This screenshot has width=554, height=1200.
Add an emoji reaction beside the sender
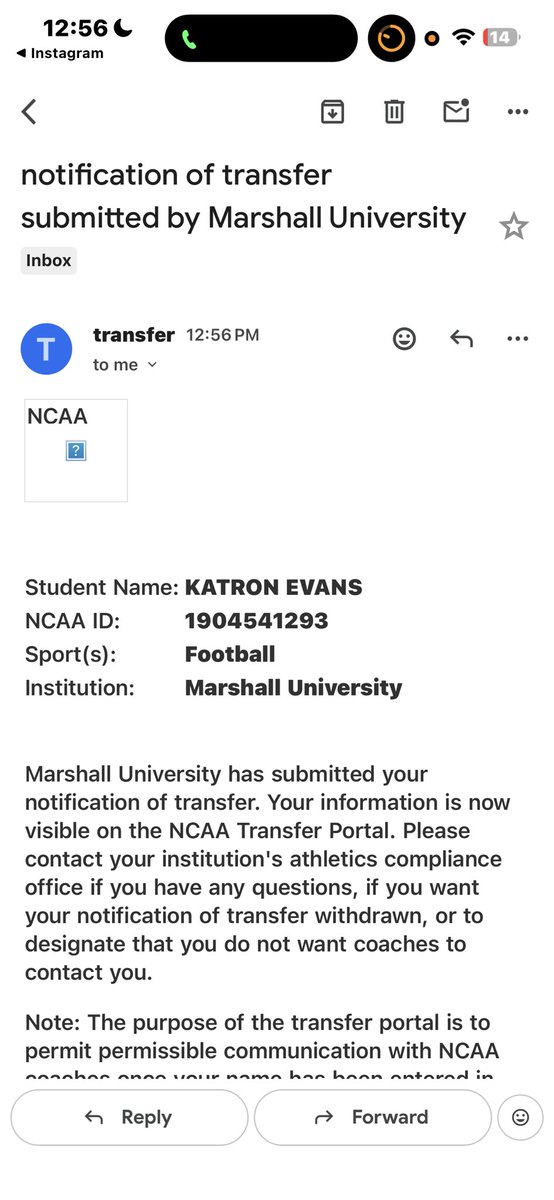pyautogui.click(x=404, y=339)
